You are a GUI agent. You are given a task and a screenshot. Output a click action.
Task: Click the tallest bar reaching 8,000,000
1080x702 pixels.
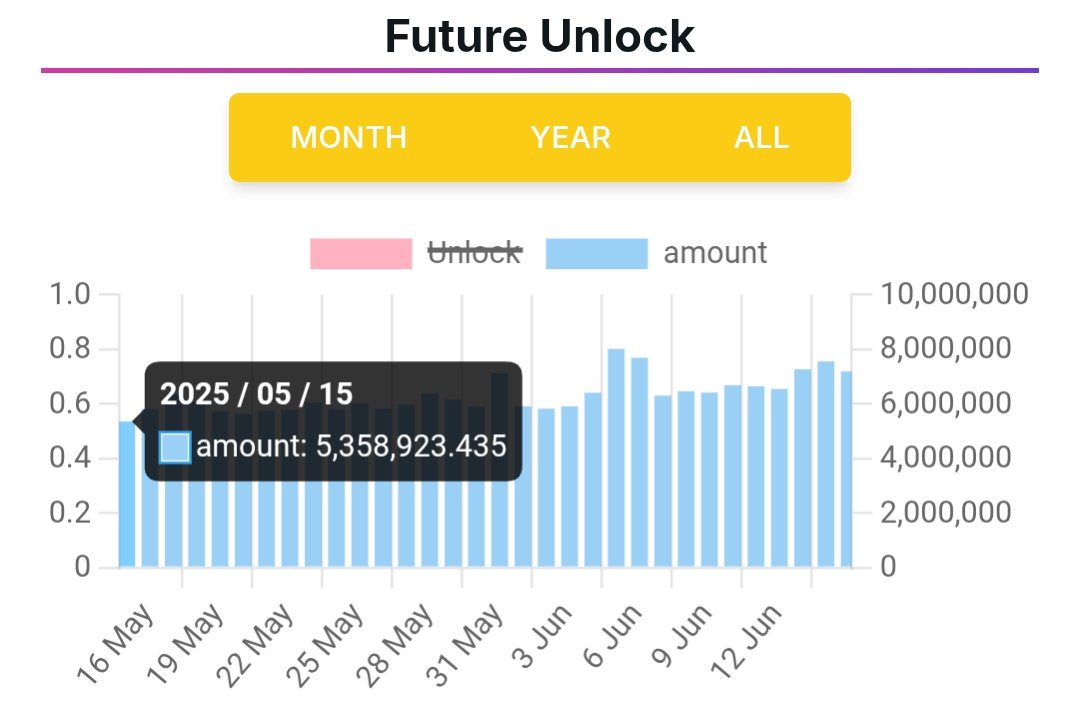pos(616,460)
